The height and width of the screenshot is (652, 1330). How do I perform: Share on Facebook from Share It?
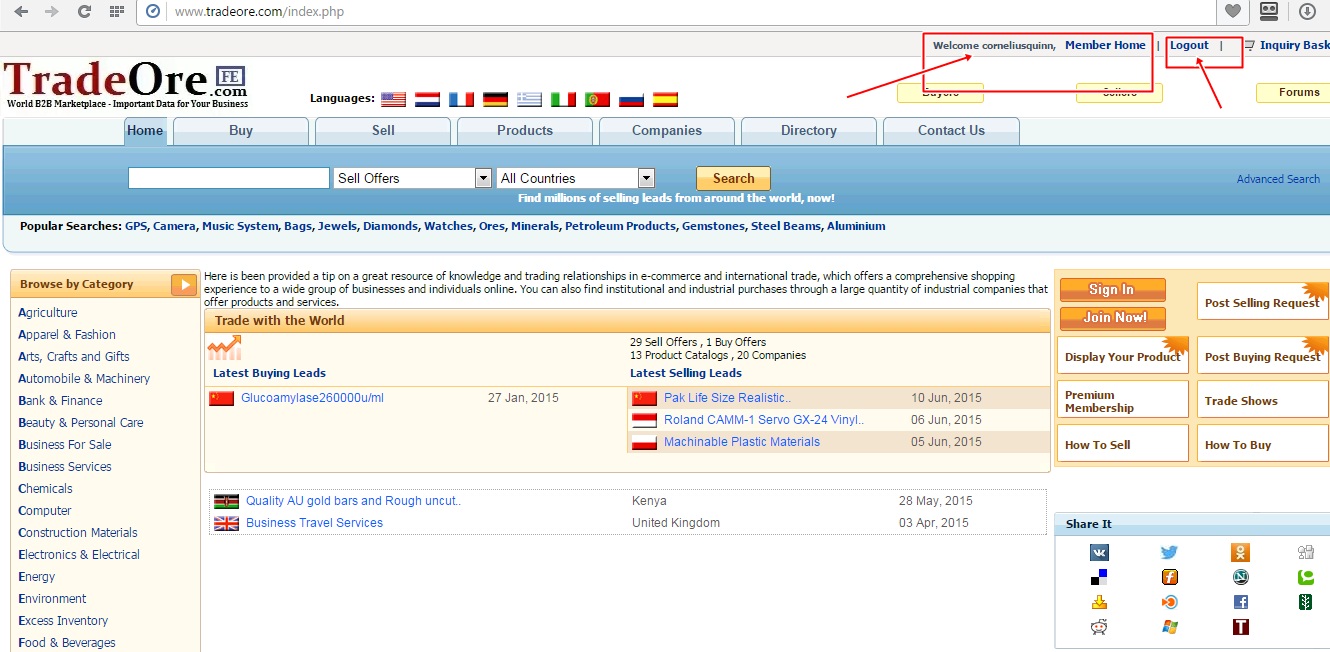[x=1240, y=602]
